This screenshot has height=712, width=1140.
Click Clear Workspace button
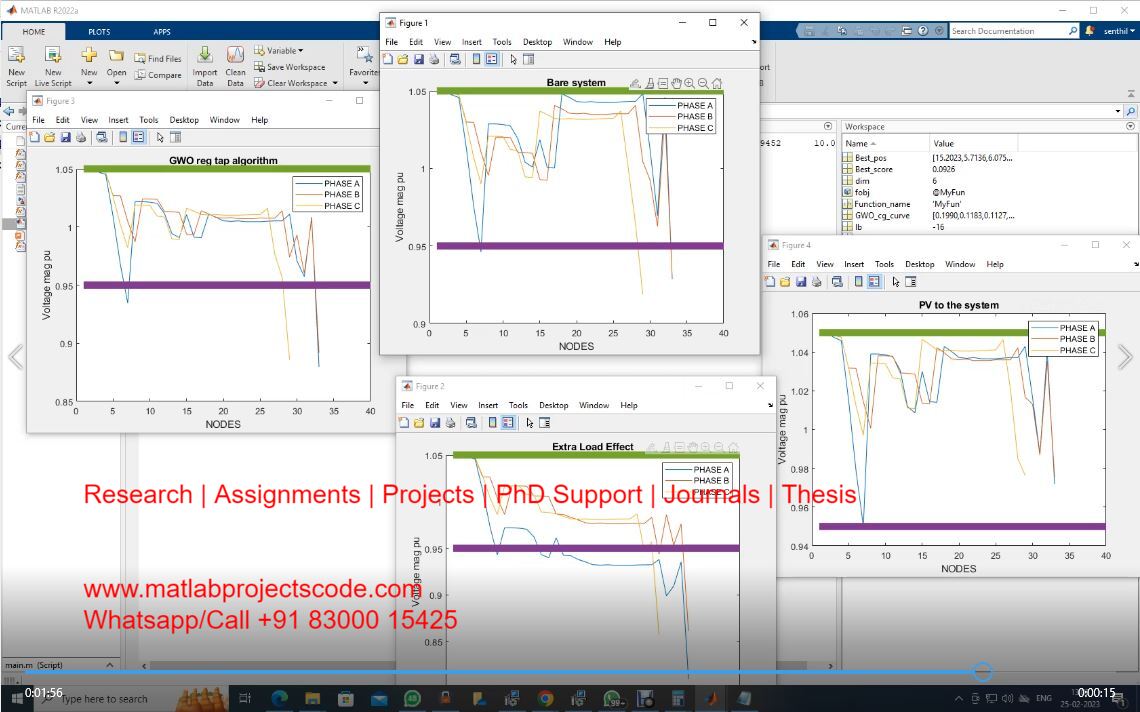click(291, 83)
